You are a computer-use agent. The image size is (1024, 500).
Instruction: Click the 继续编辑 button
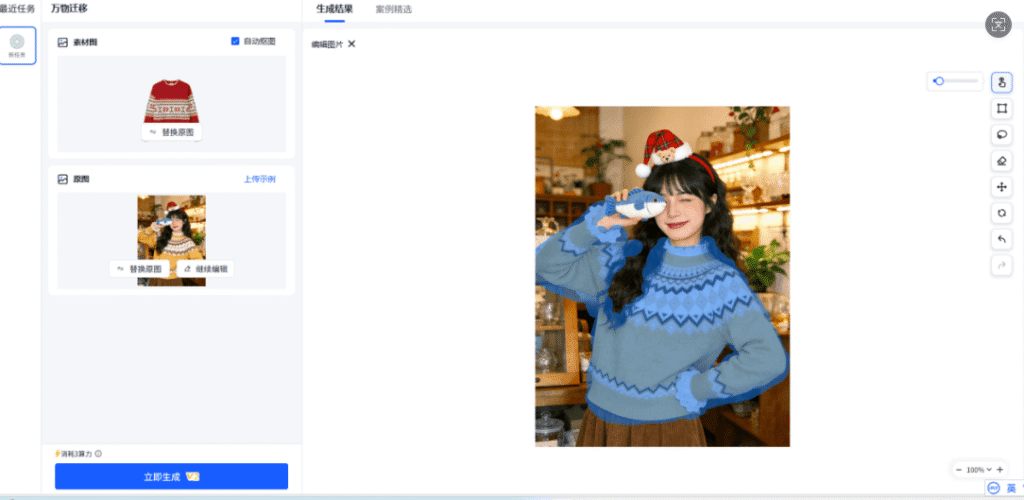click(x=205, y=268)
